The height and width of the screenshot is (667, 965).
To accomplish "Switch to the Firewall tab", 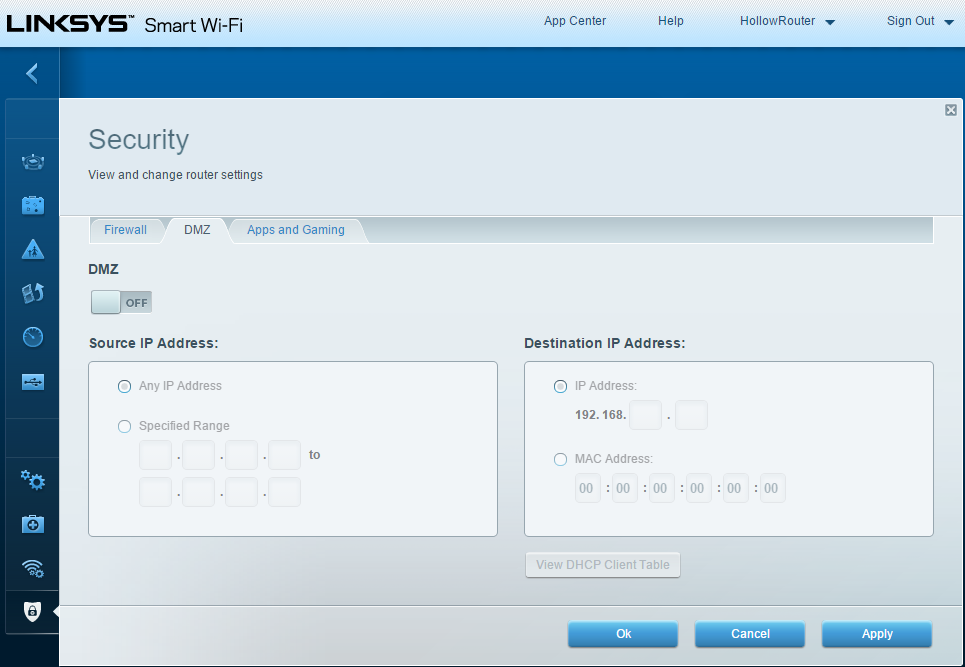I will coord(125,230).
